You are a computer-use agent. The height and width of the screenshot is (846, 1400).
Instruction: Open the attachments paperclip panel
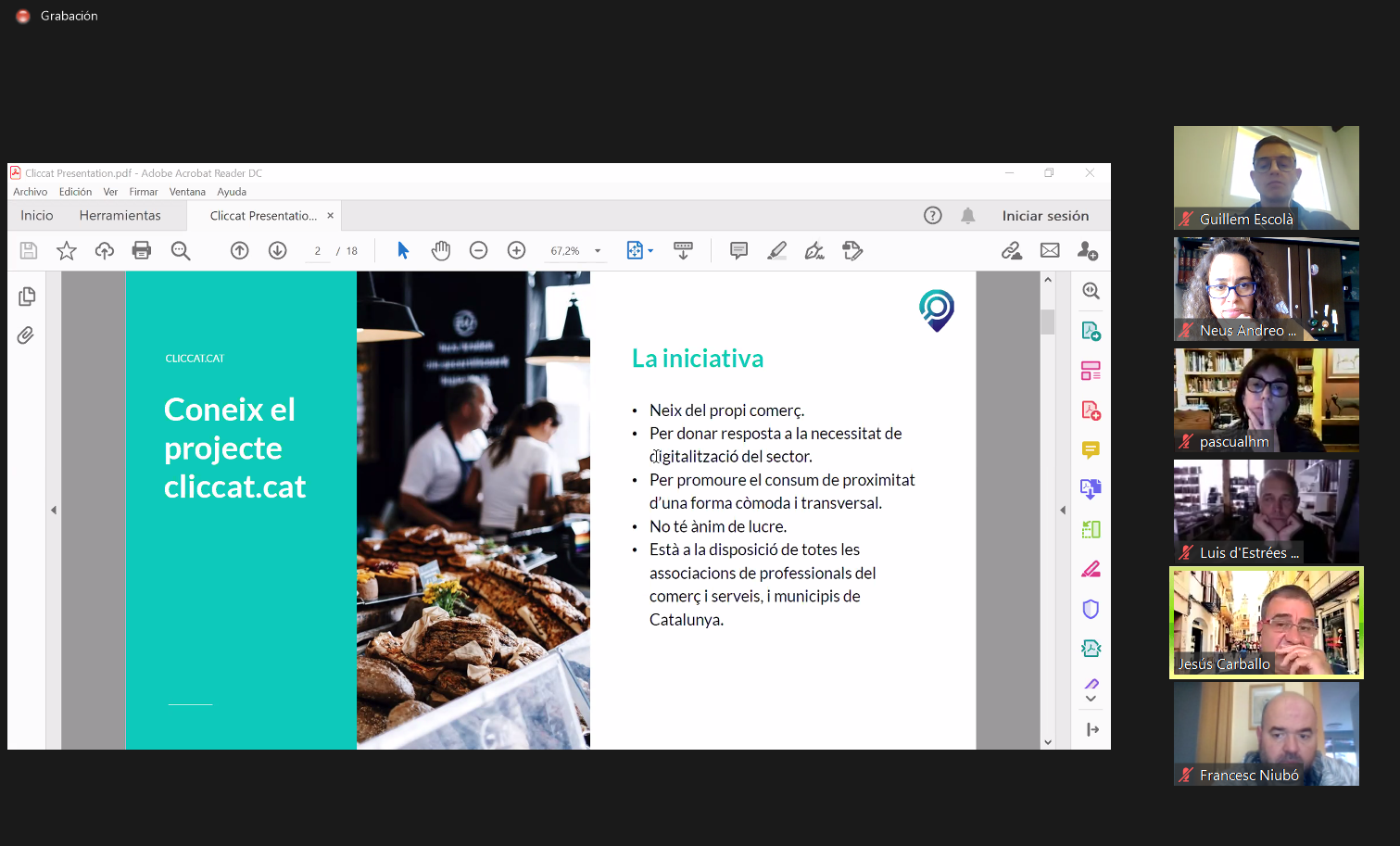[26, 335]
